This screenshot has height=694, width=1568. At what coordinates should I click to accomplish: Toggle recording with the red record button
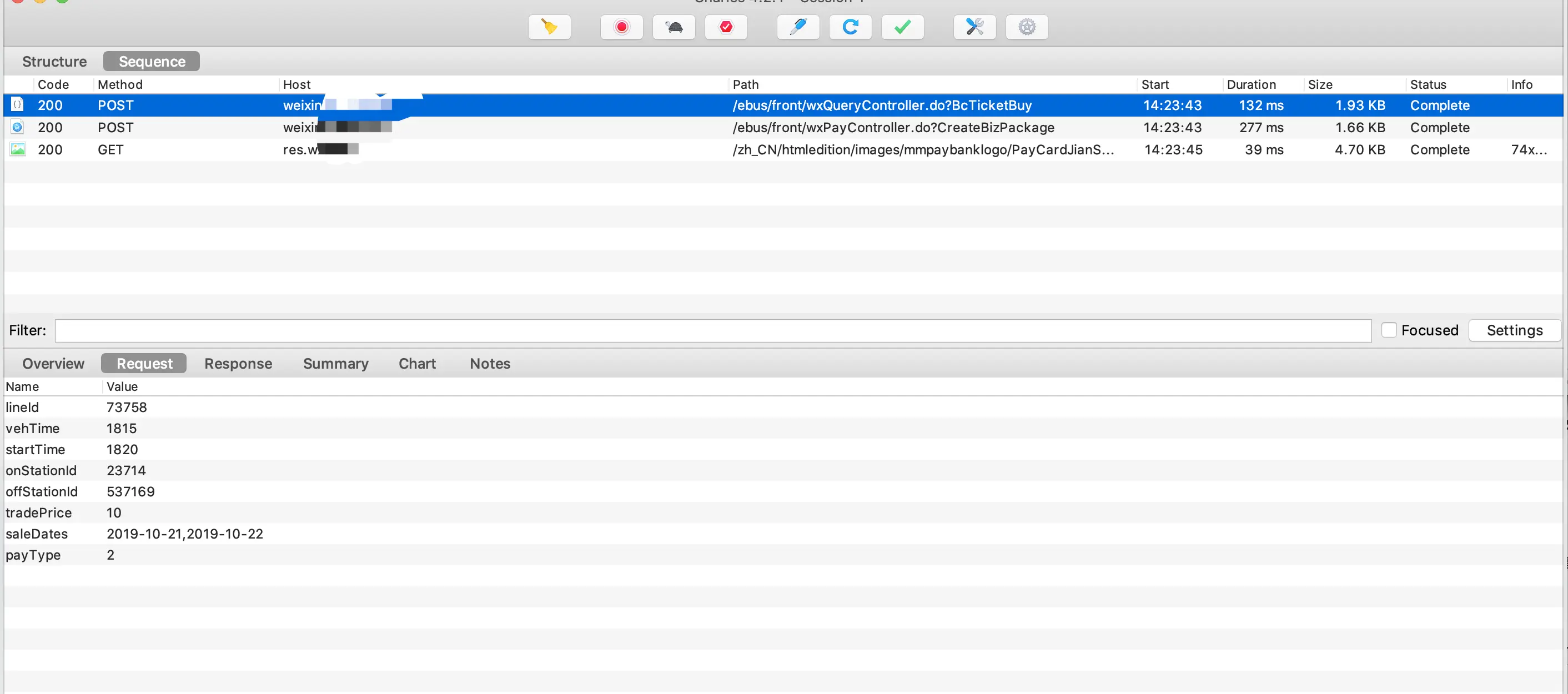pyautogui.click(x=621, y=27)
